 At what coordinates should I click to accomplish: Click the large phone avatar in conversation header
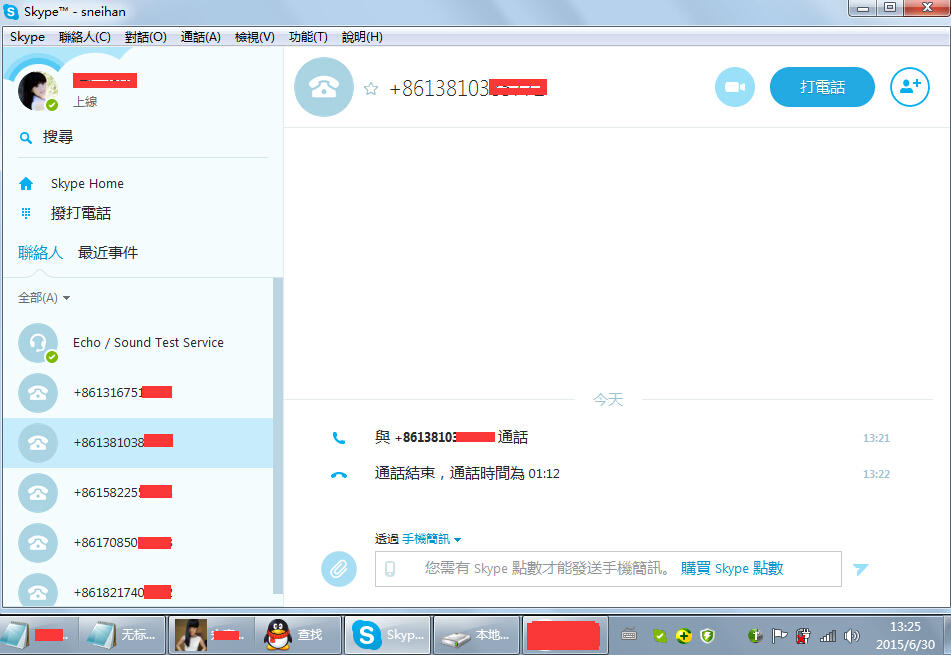pyautogui.click(x=323, y=87)
